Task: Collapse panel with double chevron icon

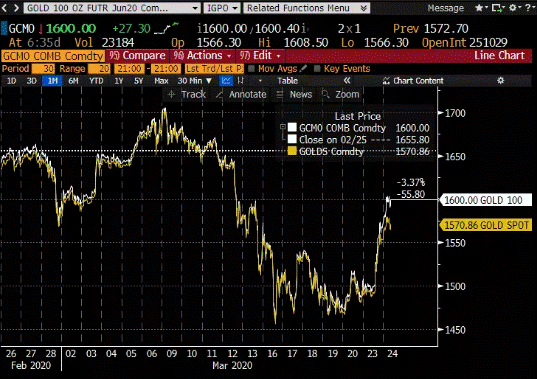Action: [x=347, y=80]
